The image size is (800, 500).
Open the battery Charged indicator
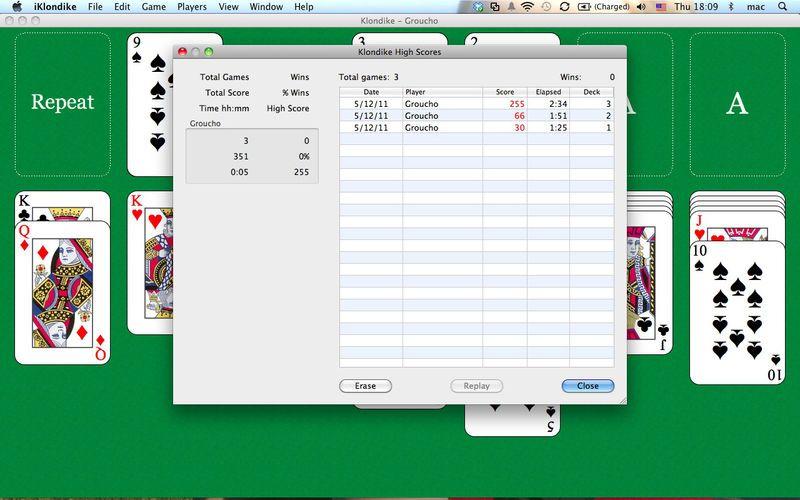[x=604, y=7]
